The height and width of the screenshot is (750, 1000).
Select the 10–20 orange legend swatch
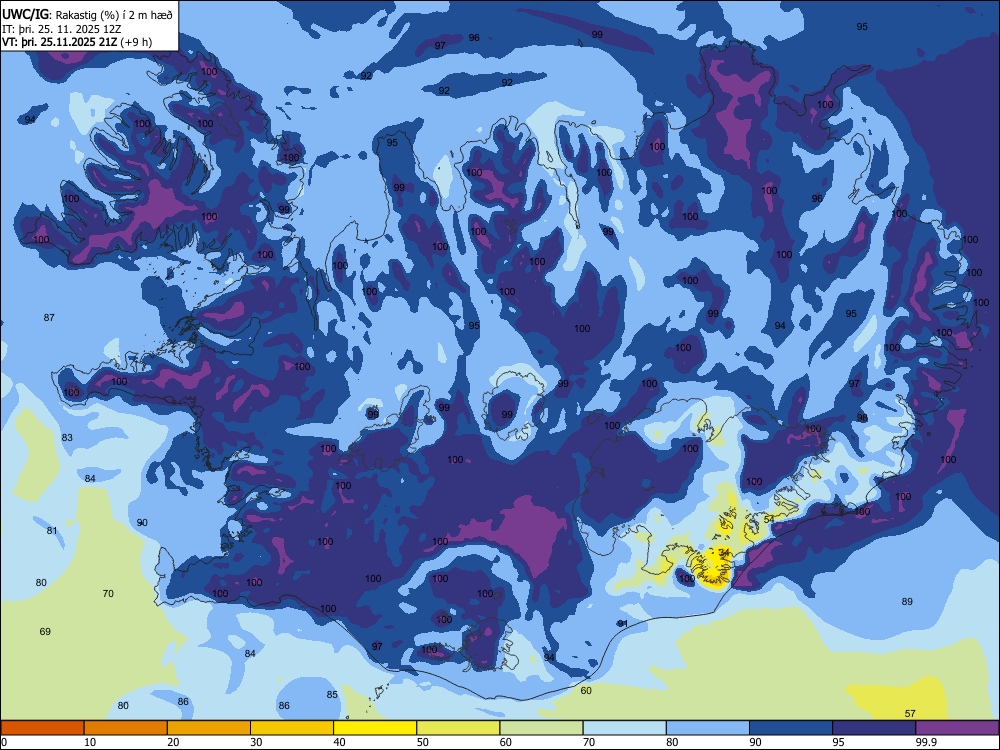coord(126,728)
